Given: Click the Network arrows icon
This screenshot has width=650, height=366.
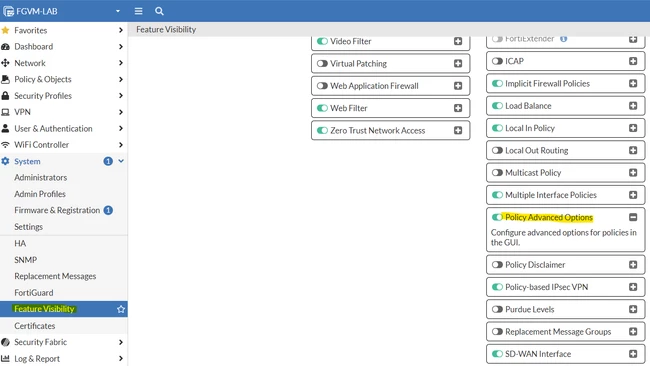Looking at the screenshot, I should tap(5, 63).
